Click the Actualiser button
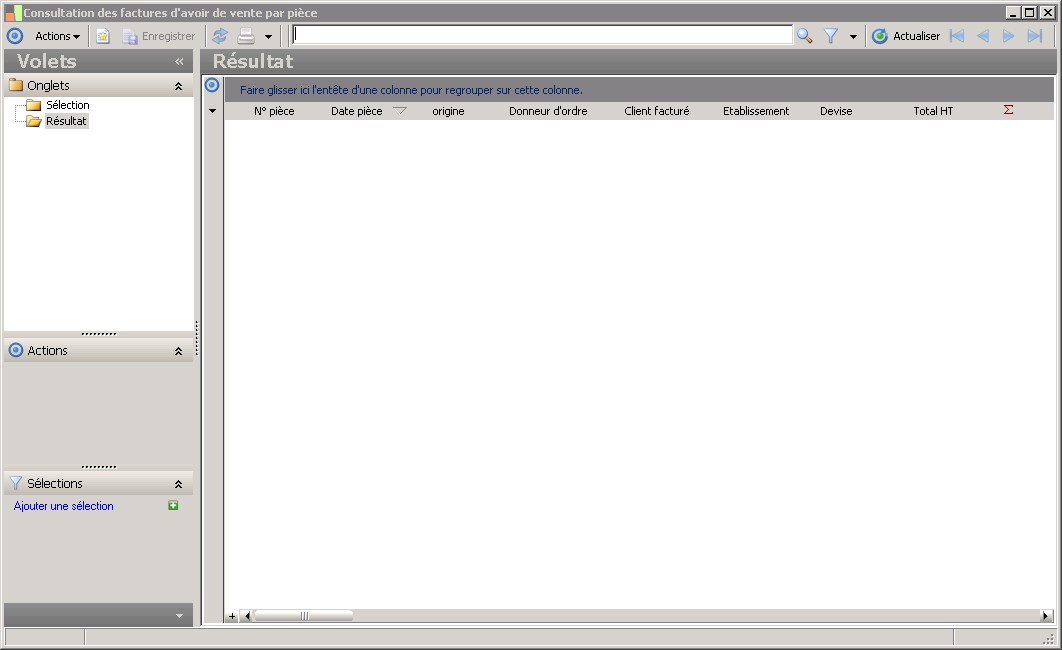 pyautogui.click(x=906, y=36)
